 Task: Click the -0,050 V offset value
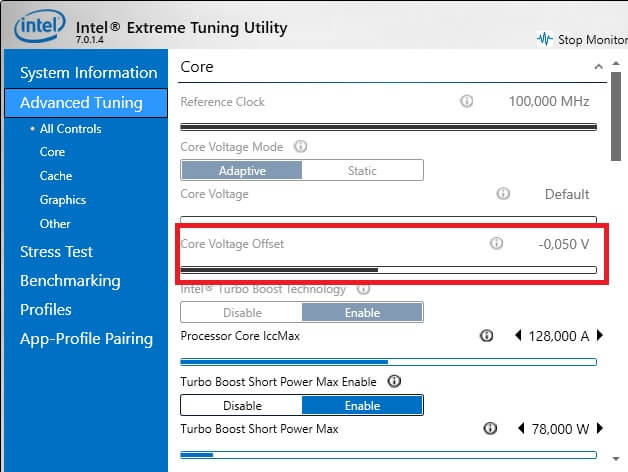coord(564,244)
